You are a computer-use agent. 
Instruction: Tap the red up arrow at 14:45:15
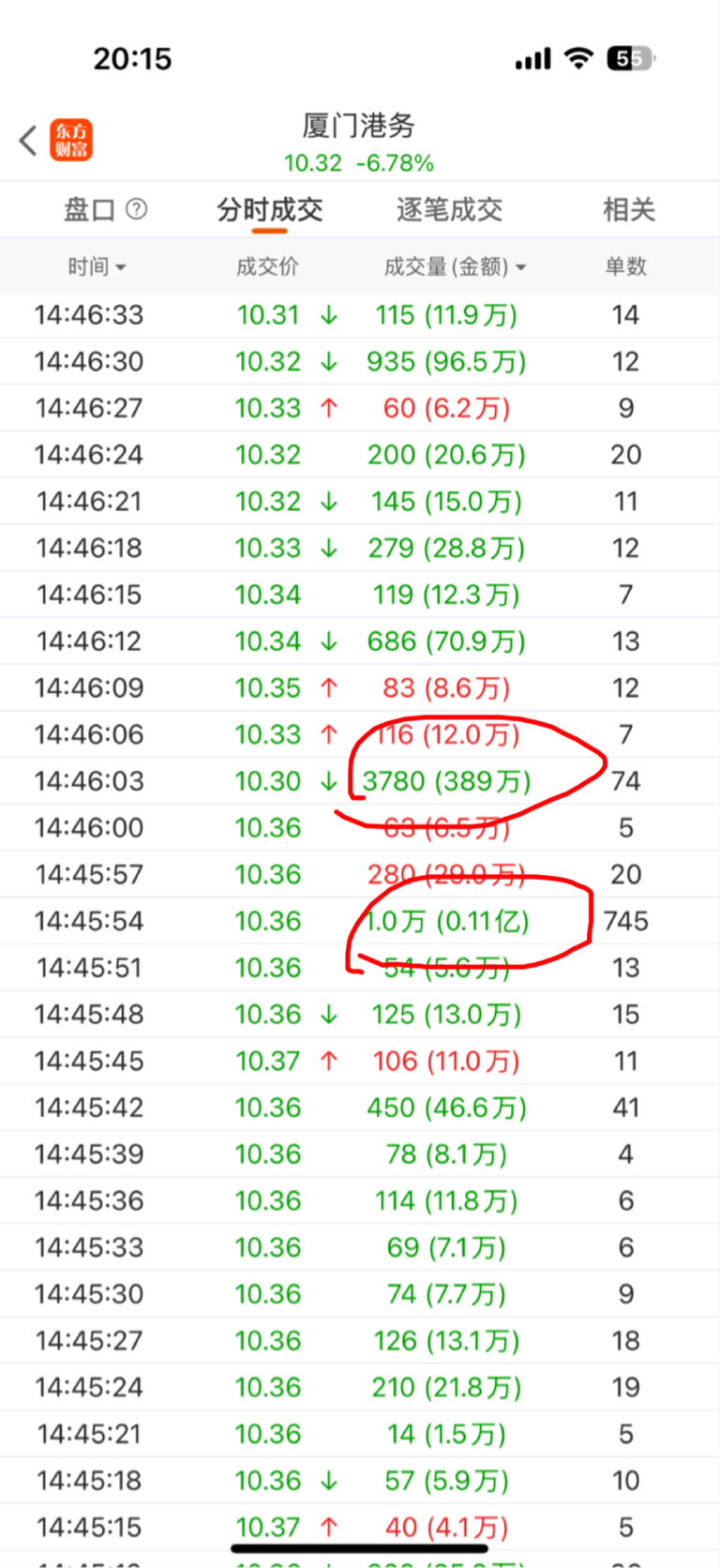[329, 1527]
